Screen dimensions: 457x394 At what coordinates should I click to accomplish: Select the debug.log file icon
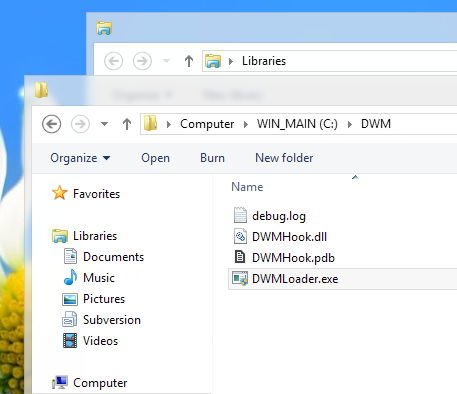point(240,215)
